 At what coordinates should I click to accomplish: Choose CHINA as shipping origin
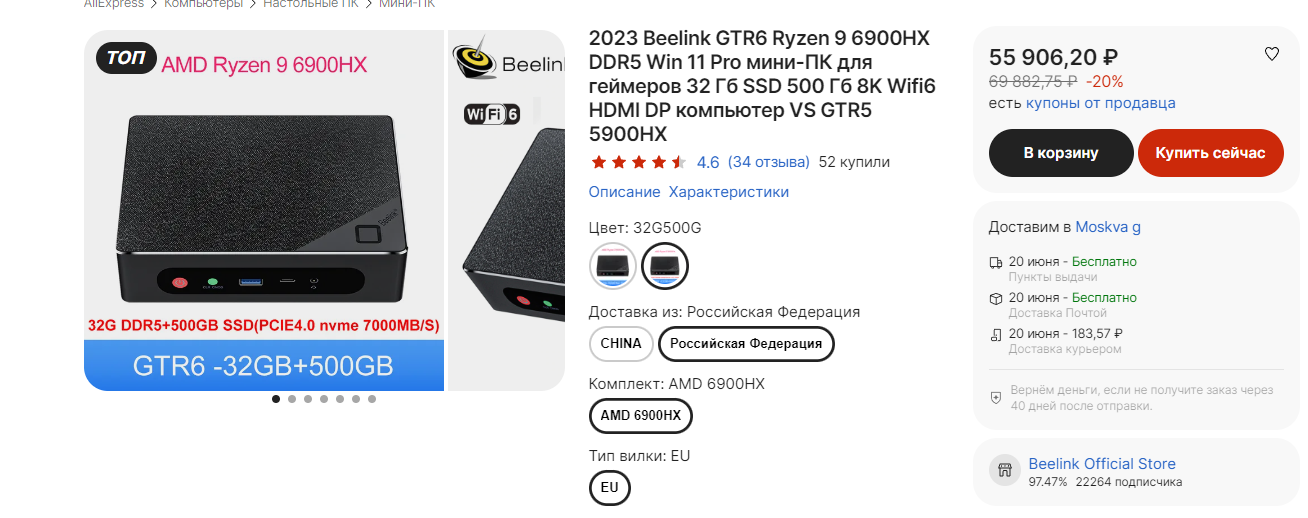[621, 343]
